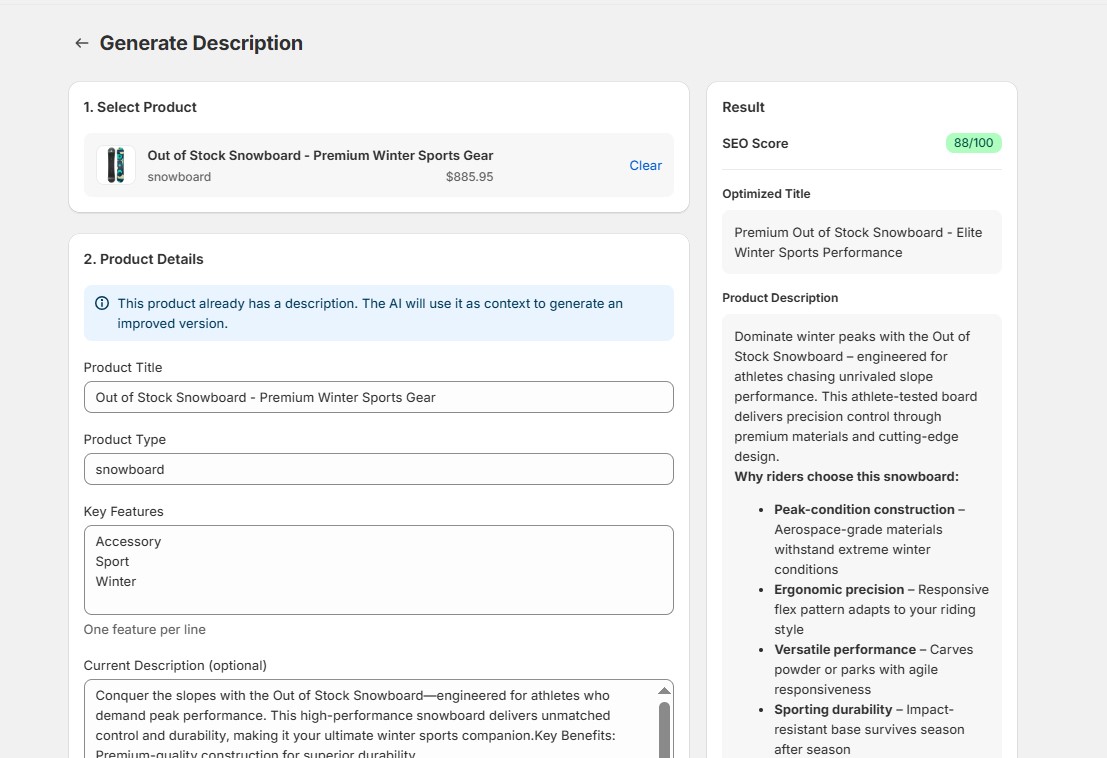
Task: Clear the selected product
Action: click(645, 165)
